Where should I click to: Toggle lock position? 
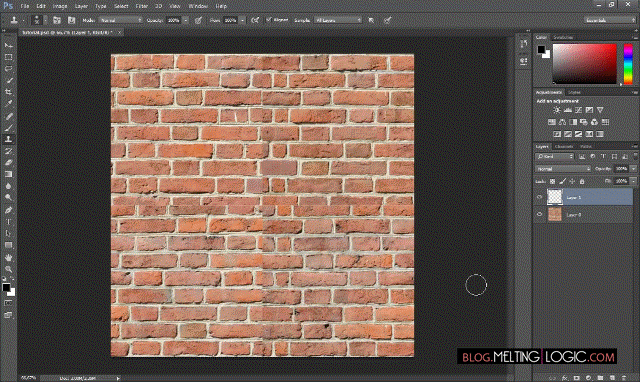point(572,181)
